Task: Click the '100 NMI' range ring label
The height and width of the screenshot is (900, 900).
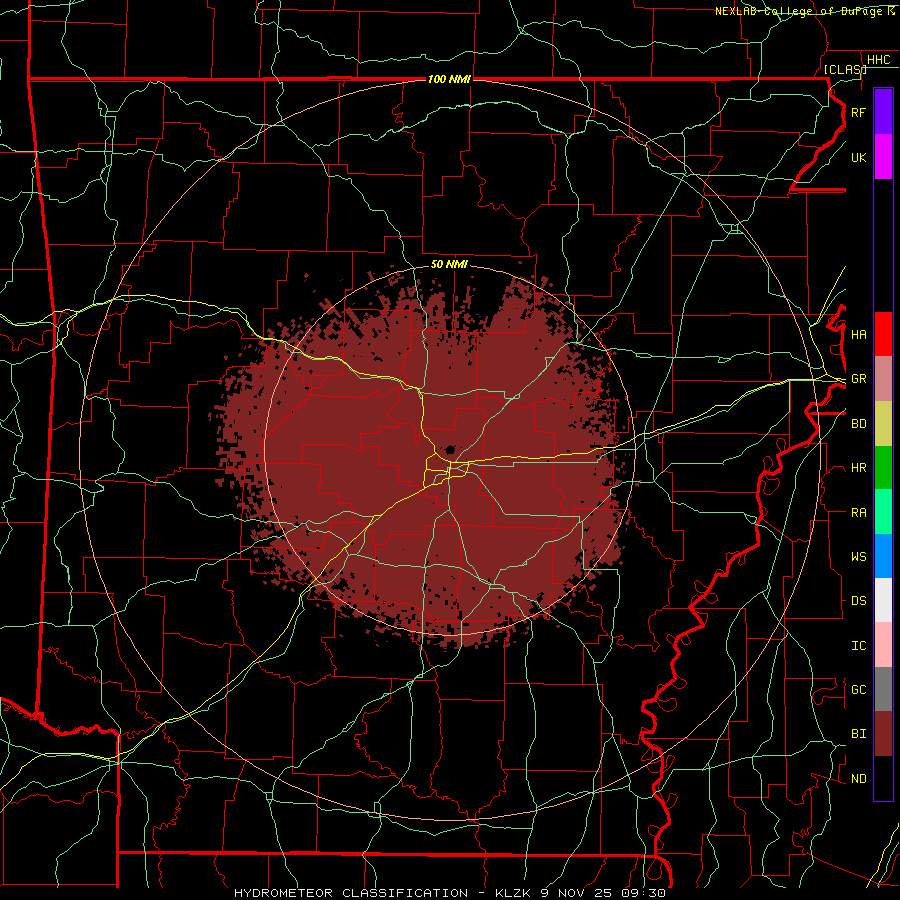Action: pos(449,79)
